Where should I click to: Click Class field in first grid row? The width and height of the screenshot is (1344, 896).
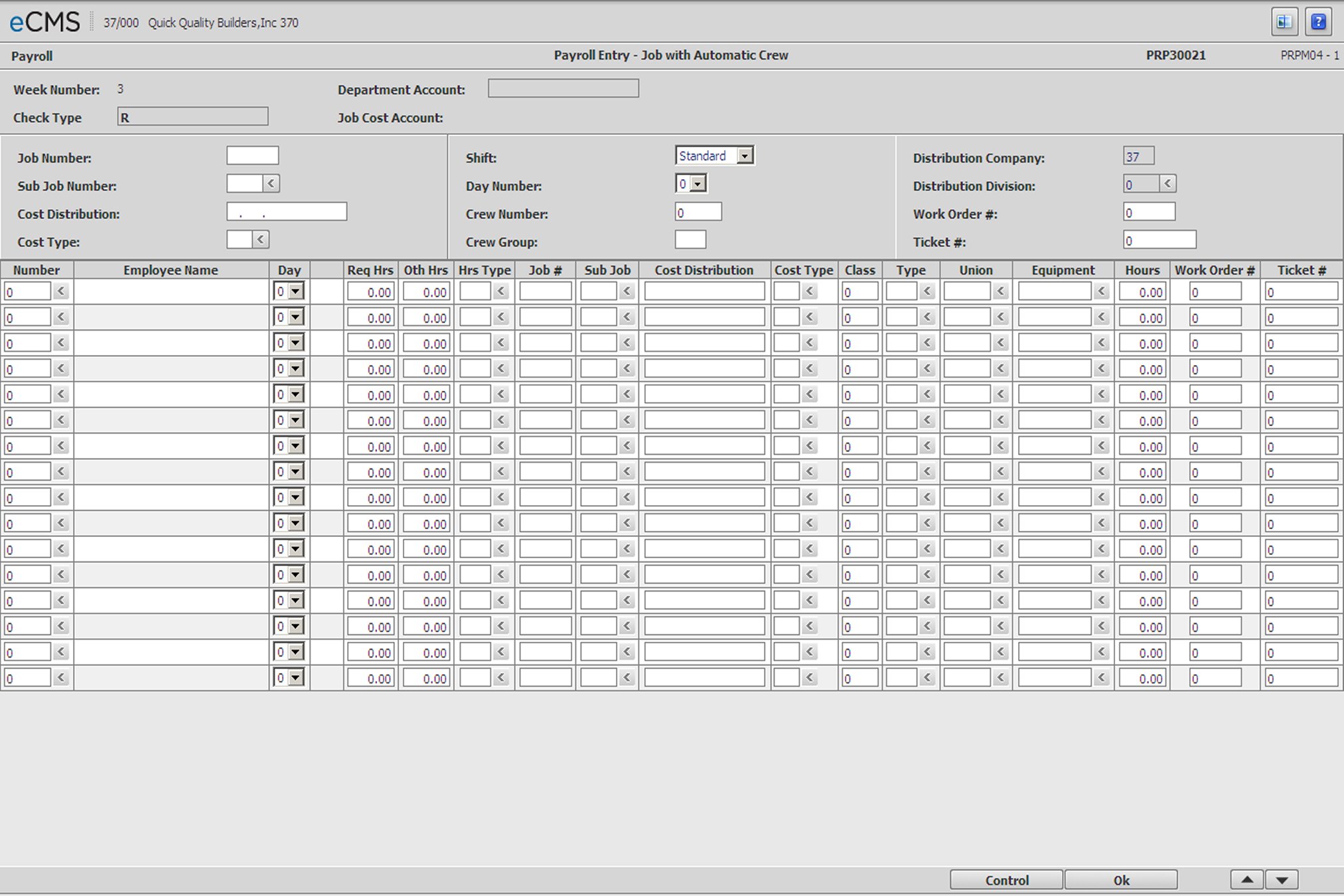[860, 291]
